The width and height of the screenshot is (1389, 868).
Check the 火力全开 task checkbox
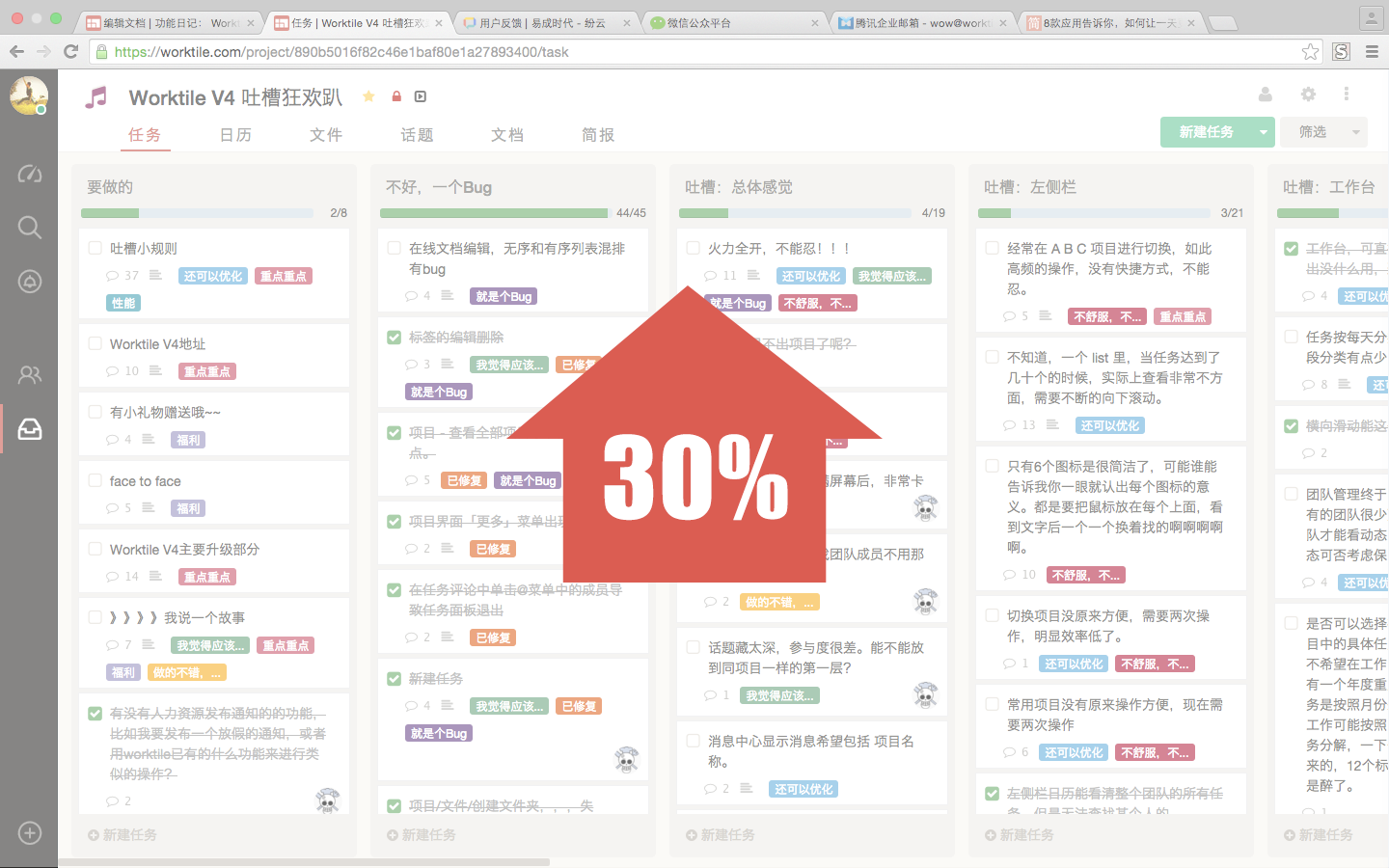click(694, 248)
